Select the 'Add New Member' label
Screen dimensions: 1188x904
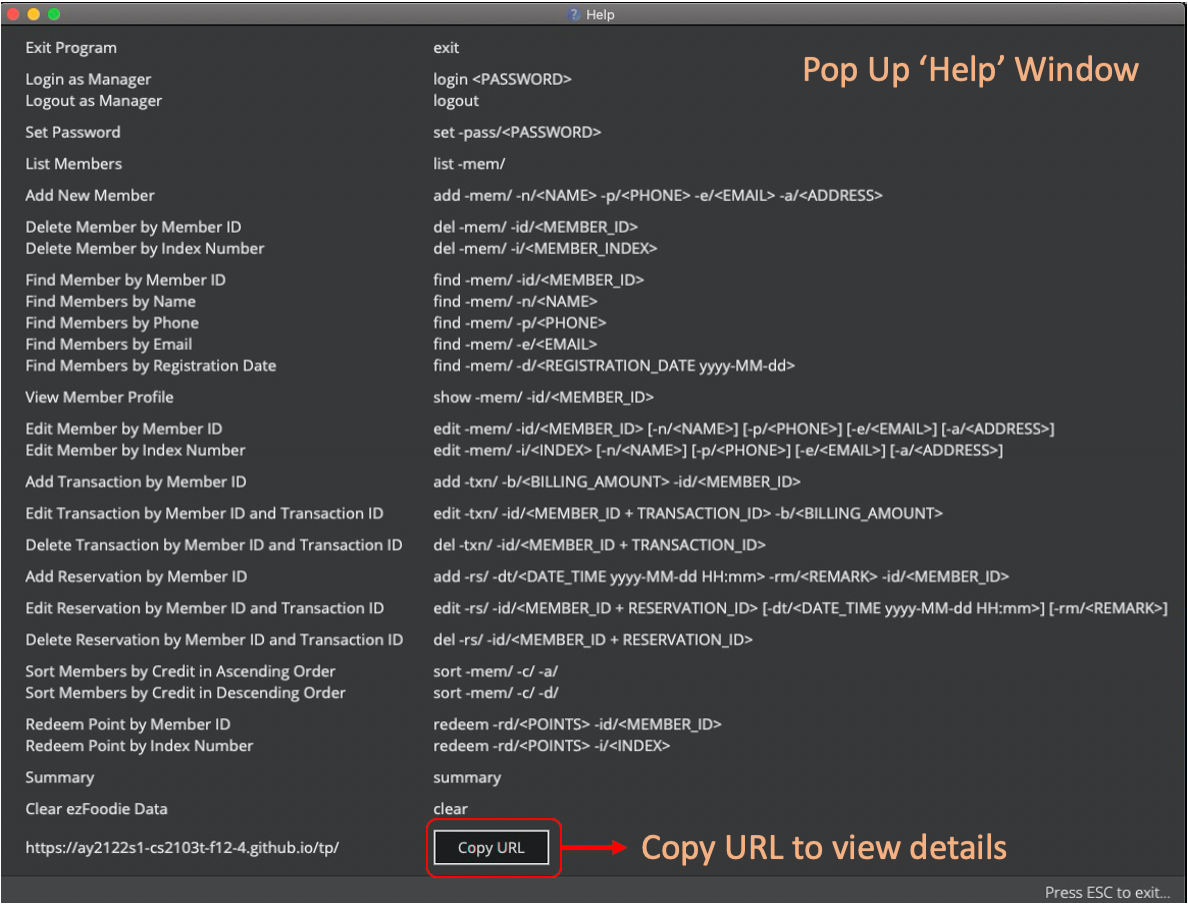point(90,195)
